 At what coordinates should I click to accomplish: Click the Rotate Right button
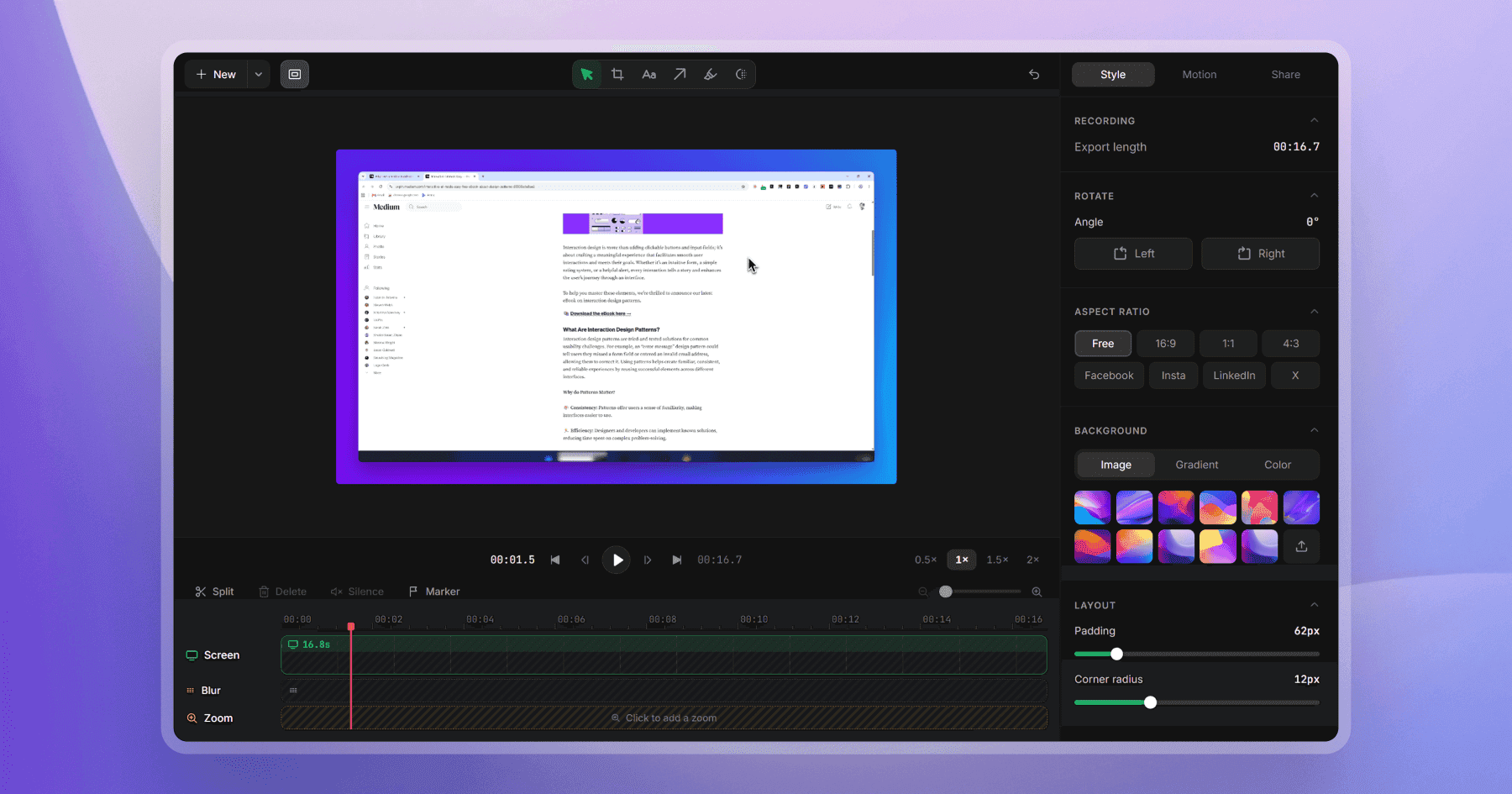pos(1260,254)
